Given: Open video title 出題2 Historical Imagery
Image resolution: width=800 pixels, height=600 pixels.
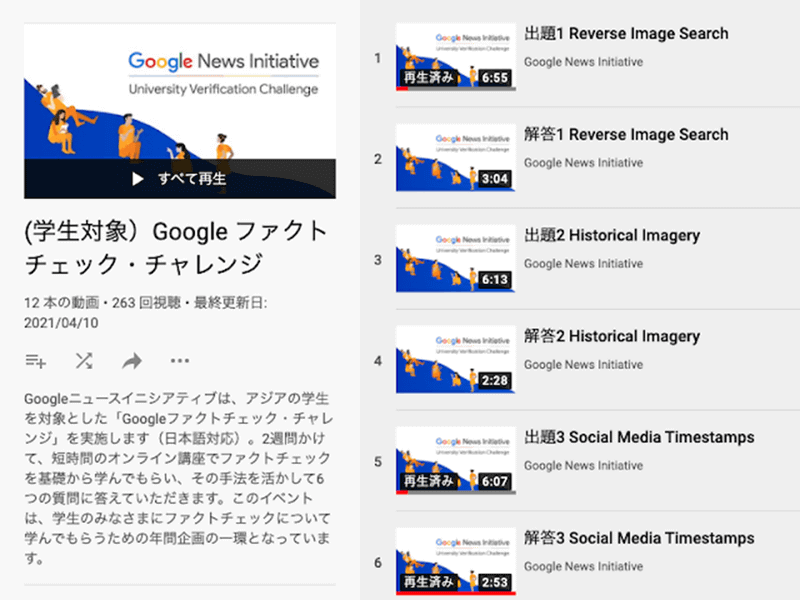Looking at the screenshot, I should [x=612, y=236].
